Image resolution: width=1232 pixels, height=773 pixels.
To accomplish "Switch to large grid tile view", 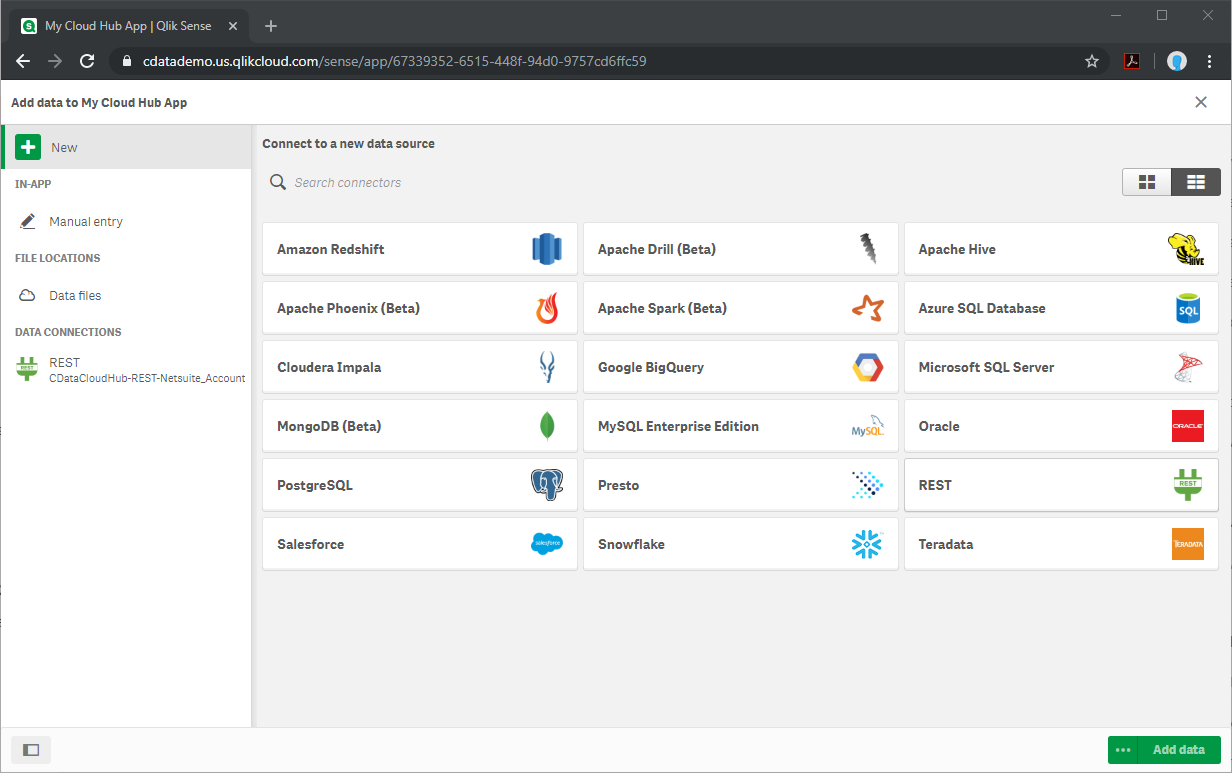I will pos(1147,182).
